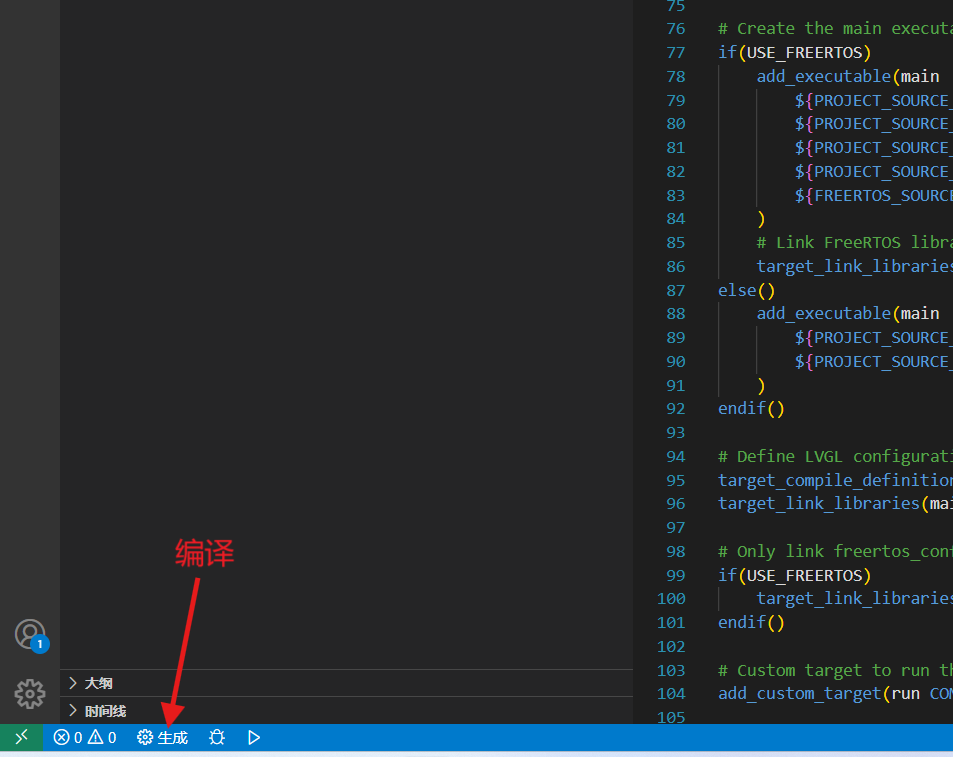The image size is (953, 757).
Task: Expand the 大纲 (Outline) section
Action: click(99, 683)
